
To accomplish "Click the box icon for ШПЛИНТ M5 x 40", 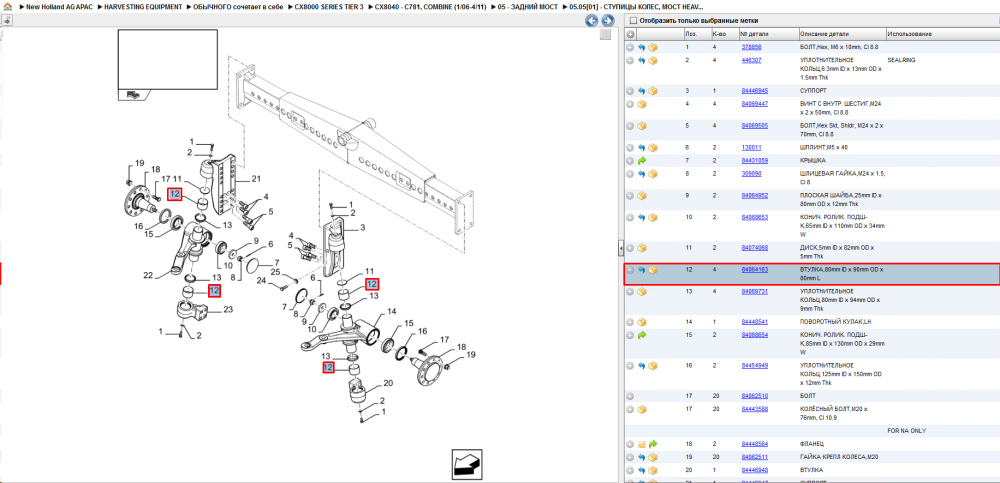I will pyautogui.click(x=653, y=147).
